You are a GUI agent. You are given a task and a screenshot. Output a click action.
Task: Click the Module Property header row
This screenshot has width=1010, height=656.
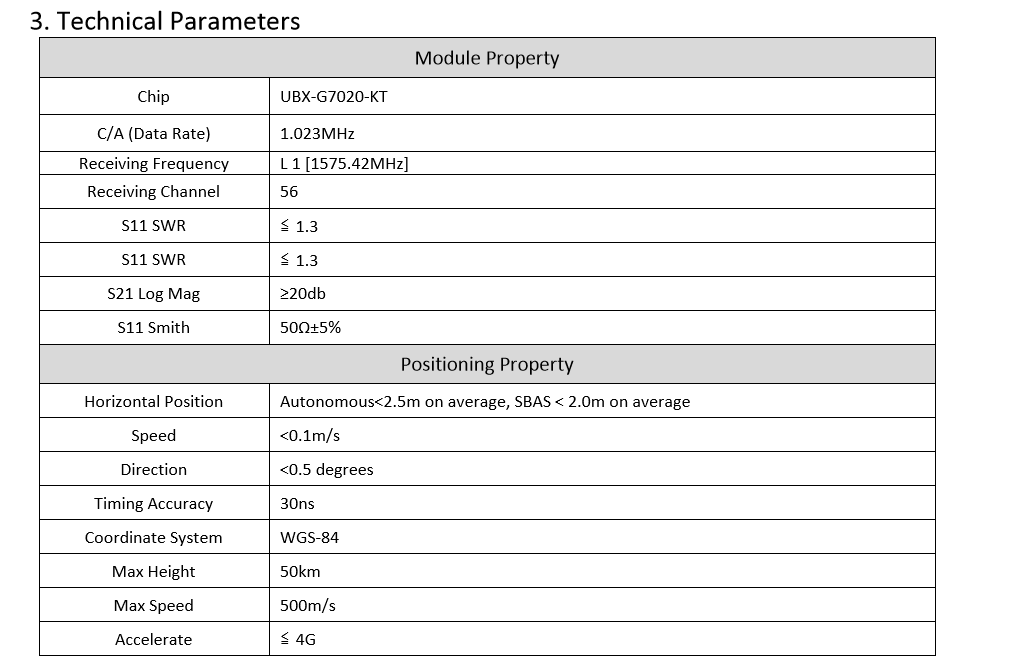487,58
